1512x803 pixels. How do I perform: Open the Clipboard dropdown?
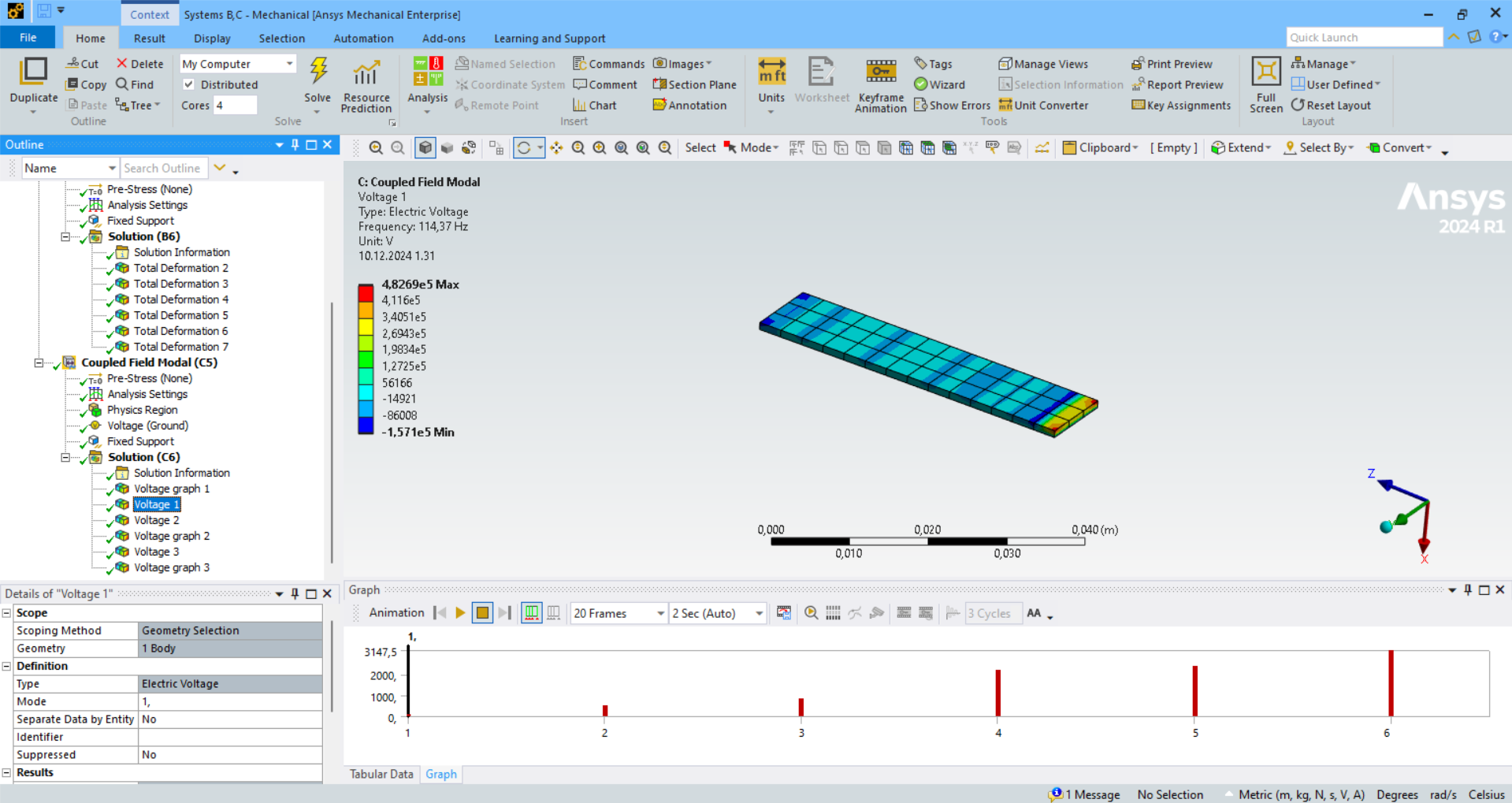[1100, 147]
